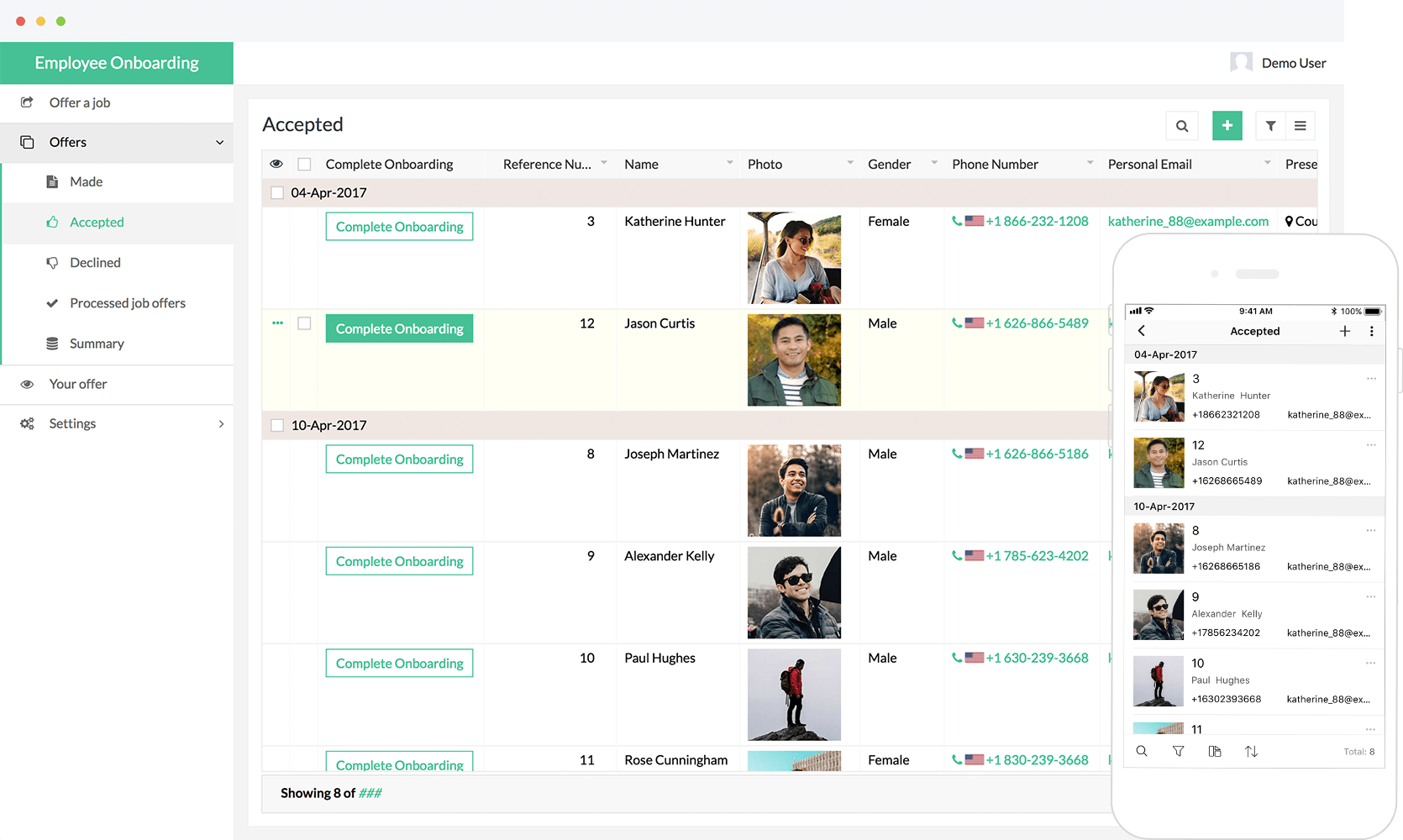1403x840 pixels.
Task: Select the sort icon in the mobile bottom bar
Action: pos(1252,751)
